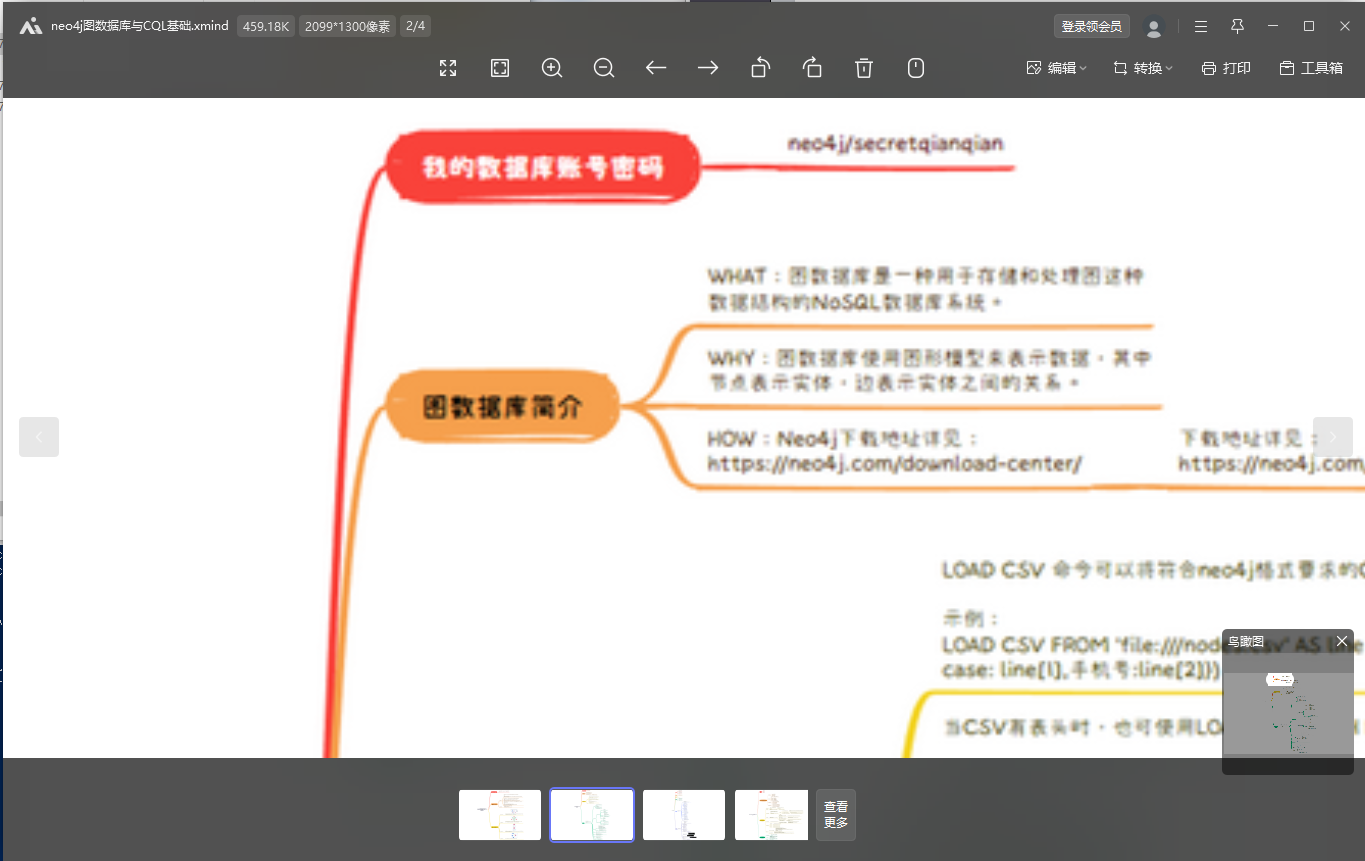Click the 打印 print button
Viewport: 1365px width, 861px height.
pos(1226,68)
